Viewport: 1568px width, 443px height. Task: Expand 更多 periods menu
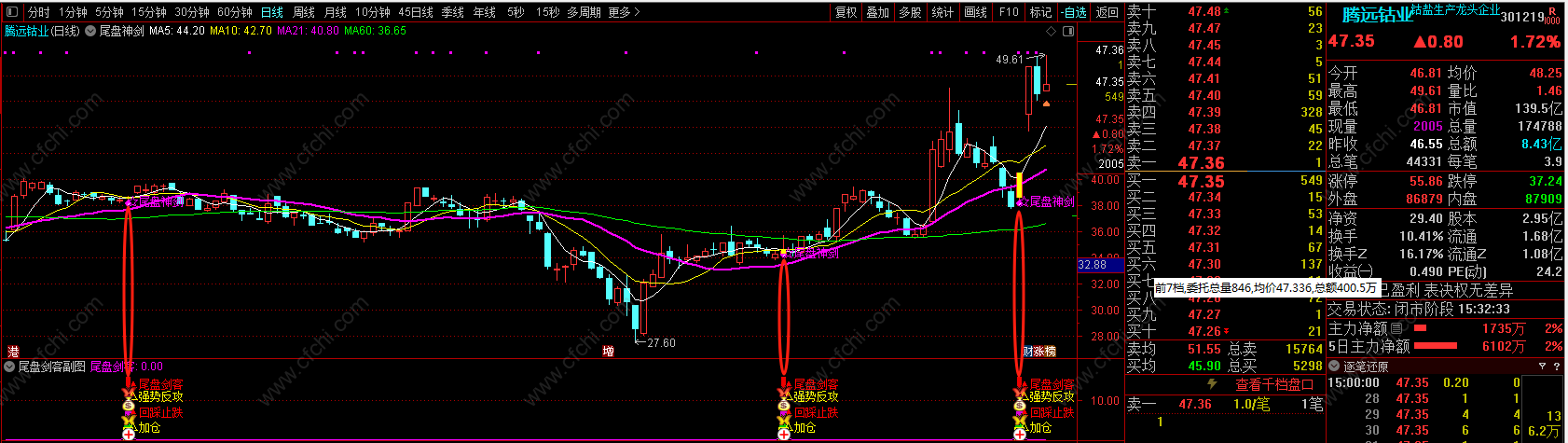[x=624, y=12]
